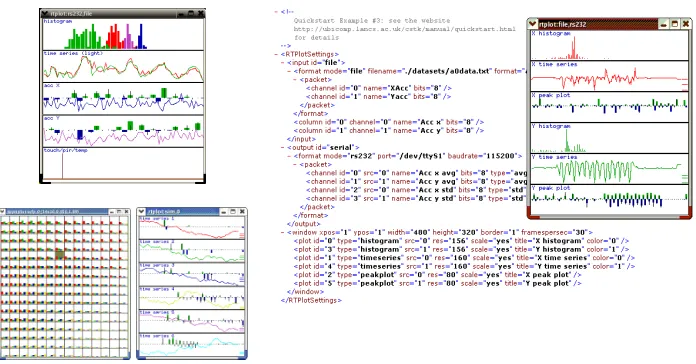This screenshot has width=696, height=364.
Task: Select the channel name="XAcc" line
Action: 379,88
